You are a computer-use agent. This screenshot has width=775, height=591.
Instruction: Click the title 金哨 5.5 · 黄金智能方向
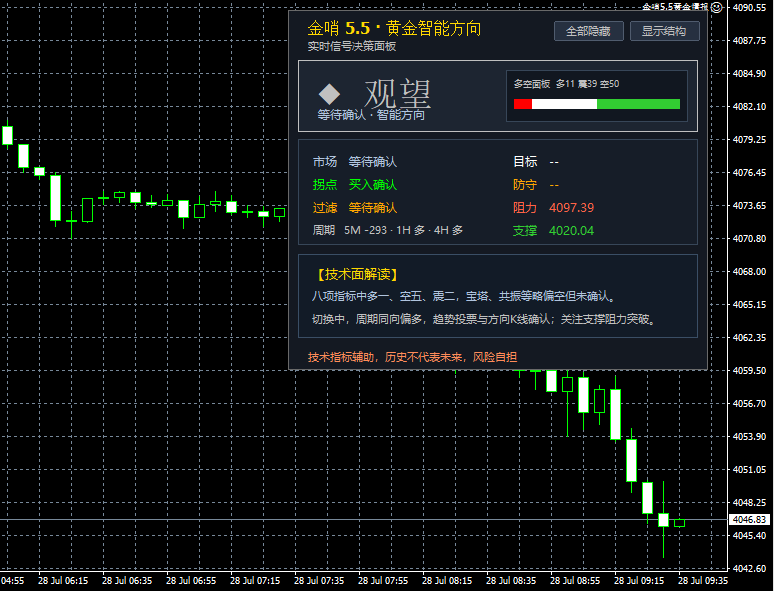pyautogui.click(x=394, y=28)
